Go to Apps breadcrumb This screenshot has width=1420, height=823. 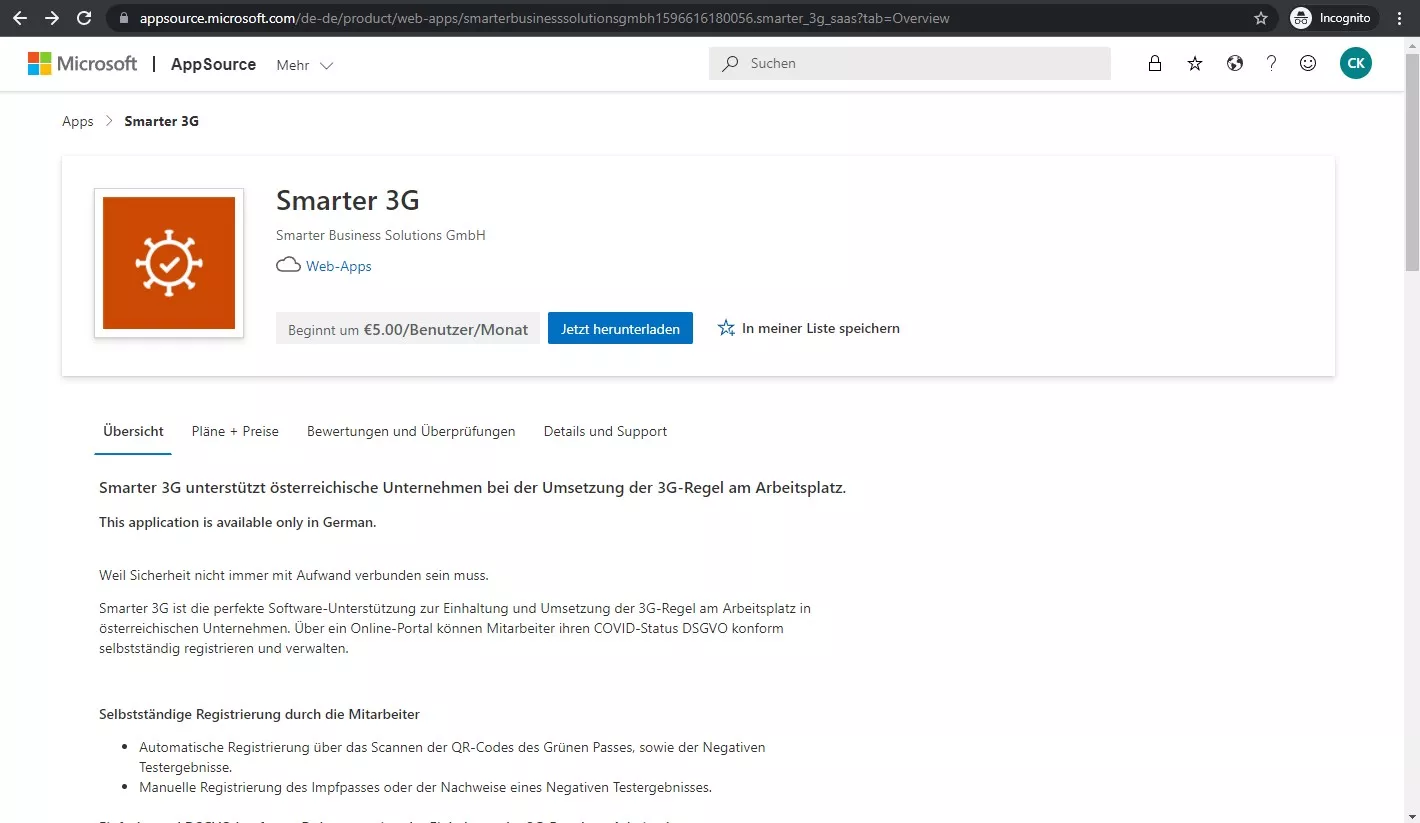tap(78, 121)
